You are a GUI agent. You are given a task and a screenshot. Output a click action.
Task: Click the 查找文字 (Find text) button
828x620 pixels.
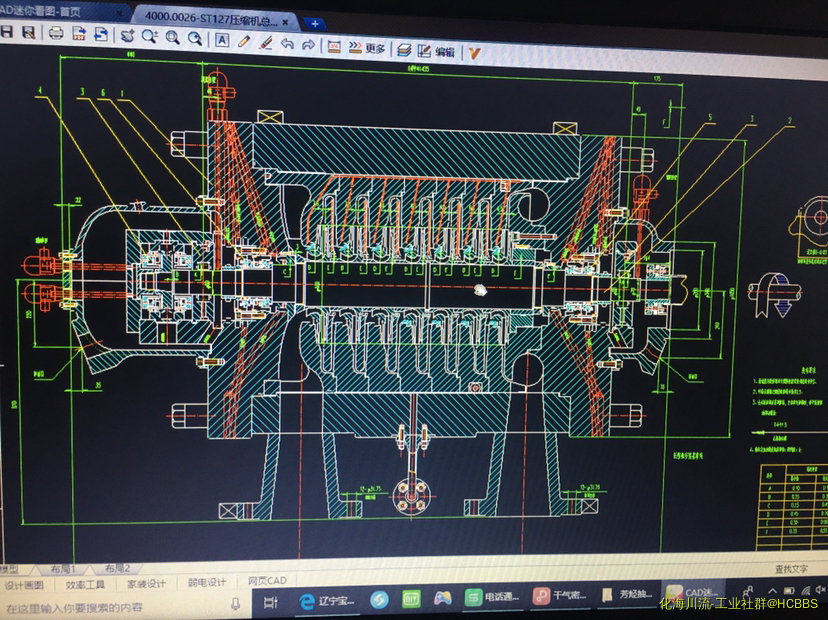point(791,569)
